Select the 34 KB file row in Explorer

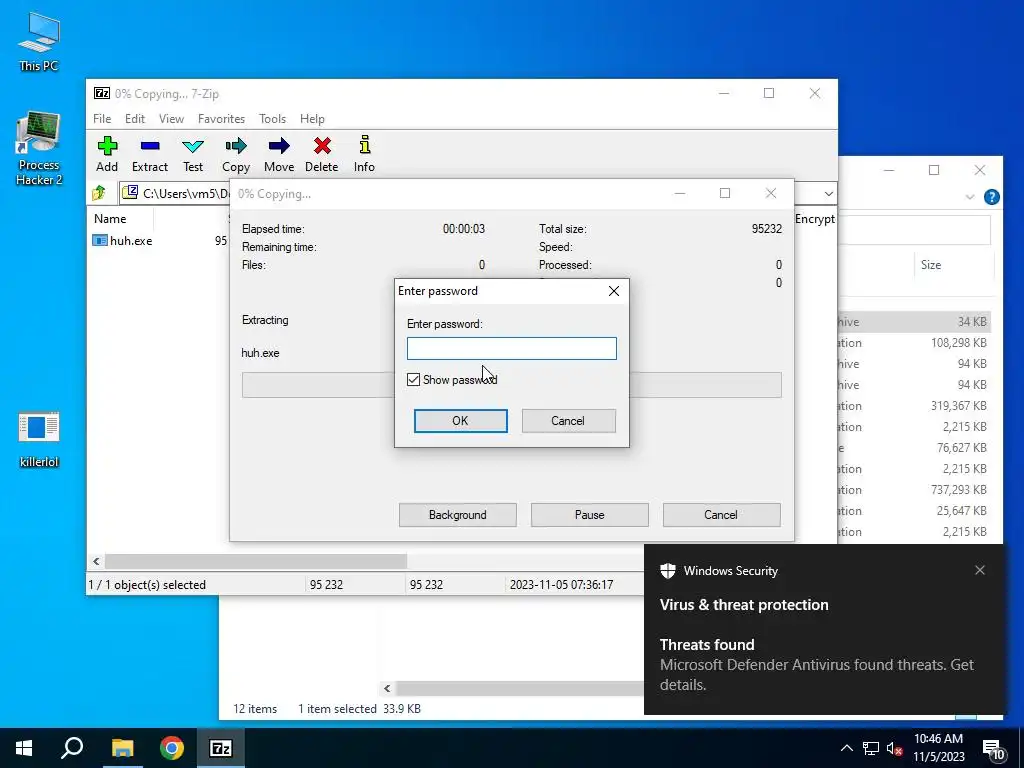tap(914, 321)
